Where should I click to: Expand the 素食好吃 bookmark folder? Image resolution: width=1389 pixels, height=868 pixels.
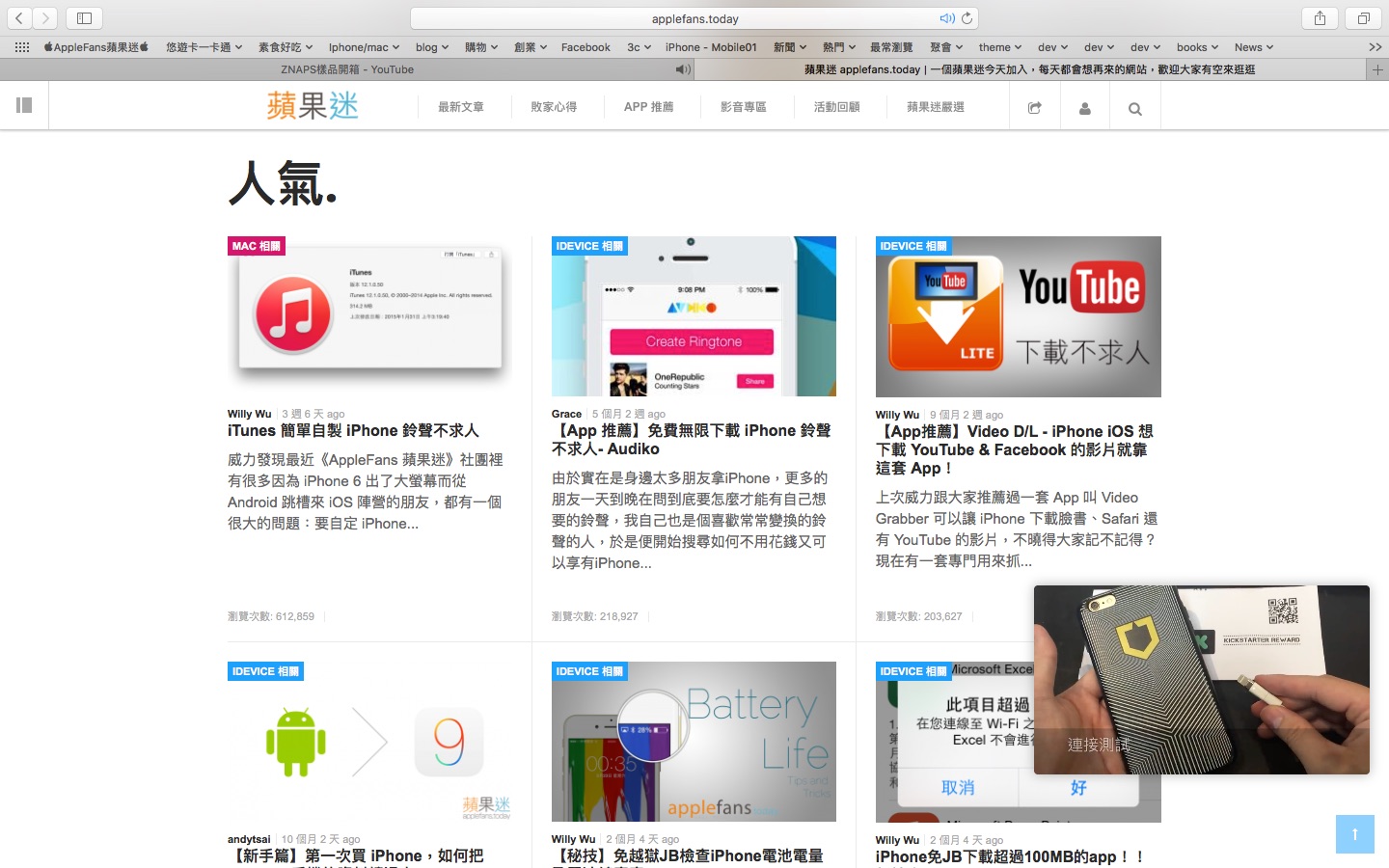[x=286, y=47]
